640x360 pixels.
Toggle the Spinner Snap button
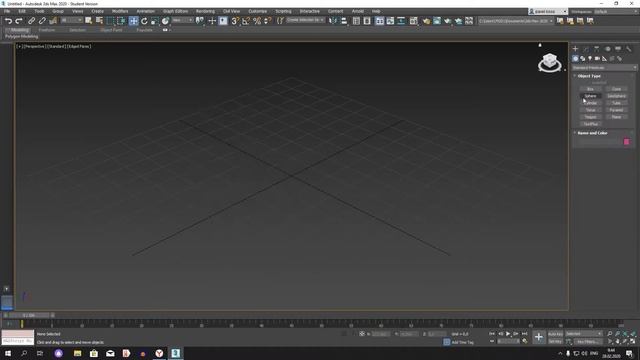(268, 21)
